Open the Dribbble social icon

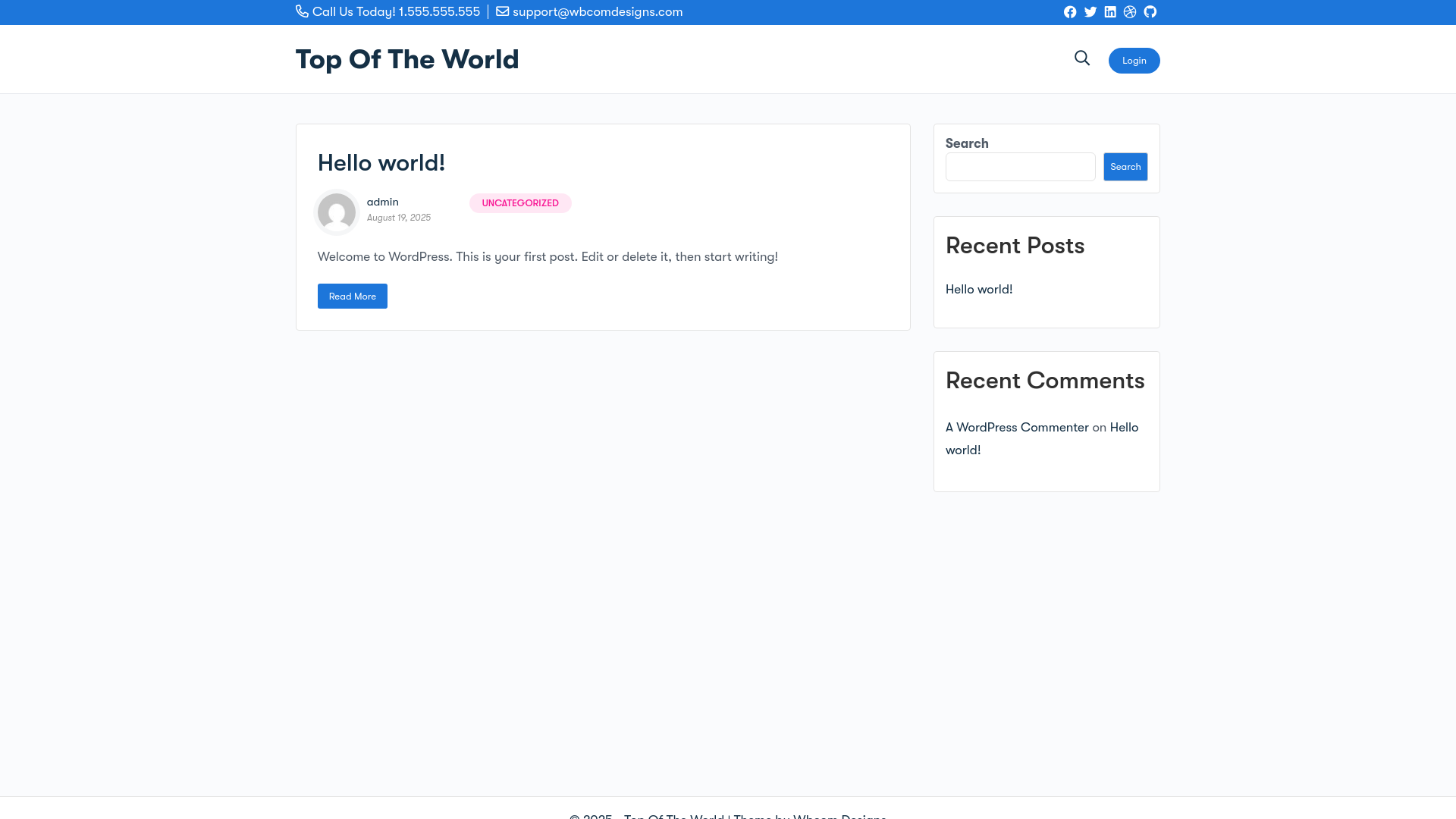(x=1130, y=12)
